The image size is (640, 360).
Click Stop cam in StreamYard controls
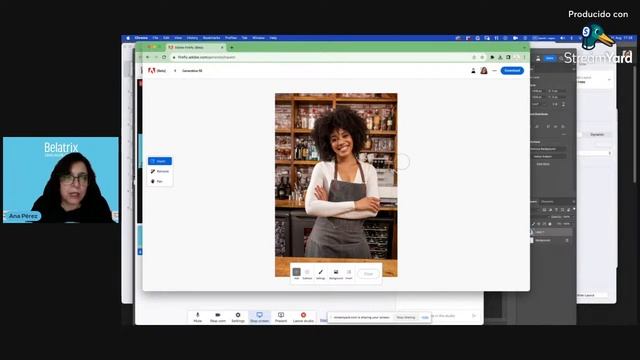coord(218,317)
